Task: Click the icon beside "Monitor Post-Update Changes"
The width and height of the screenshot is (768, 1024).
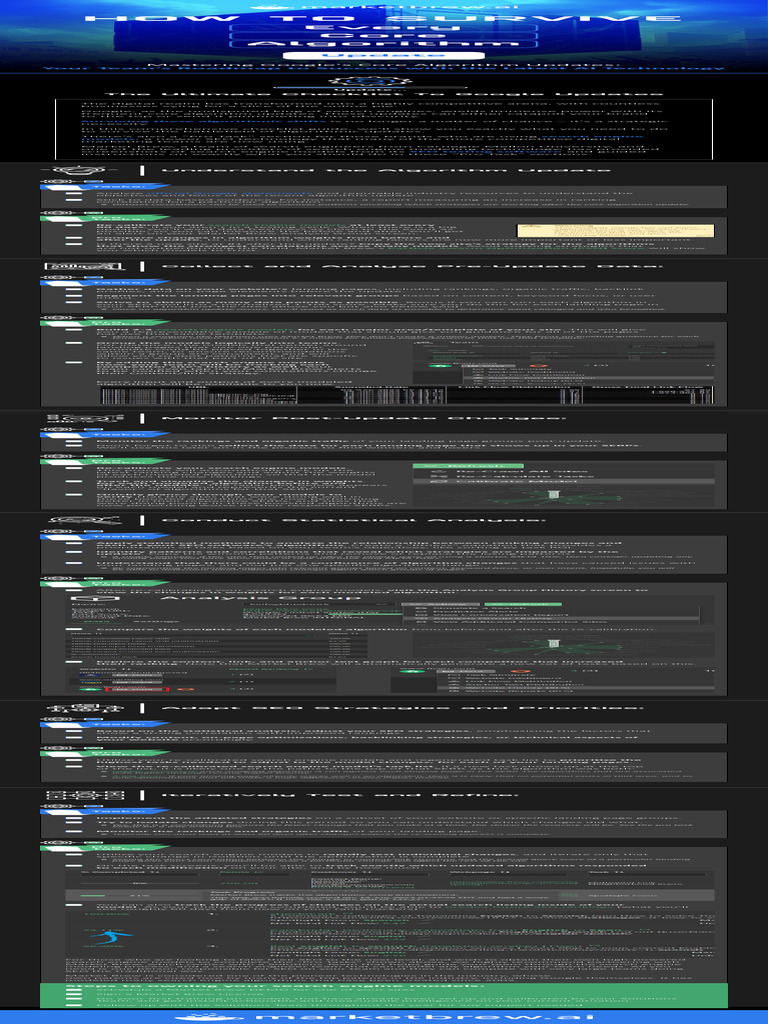Action: 84,418
